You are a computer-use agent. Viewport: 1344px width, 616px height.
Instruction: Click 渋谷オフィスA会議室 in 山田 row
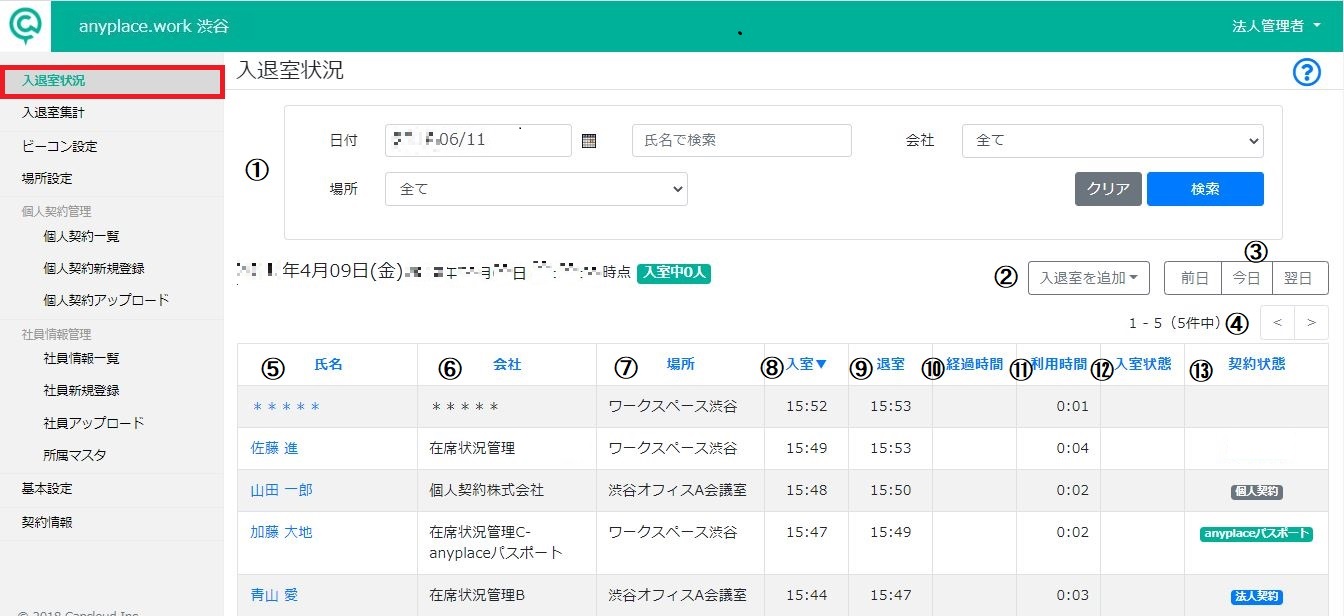click(677, 490)
